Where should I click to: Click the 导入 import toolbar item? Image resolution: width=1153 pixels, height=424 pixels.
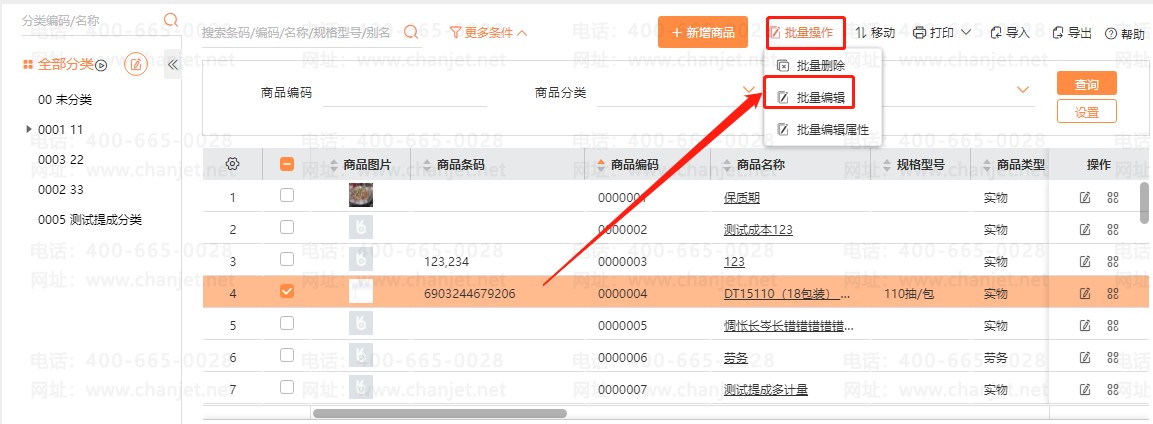click(x=1010, y=32)
